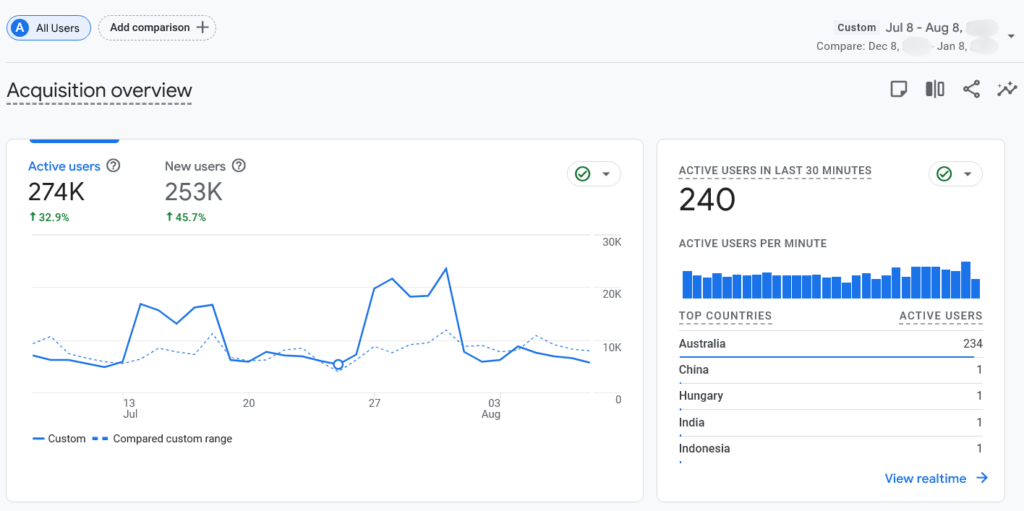Click the 30K y-axis label

tap(612, 242)
